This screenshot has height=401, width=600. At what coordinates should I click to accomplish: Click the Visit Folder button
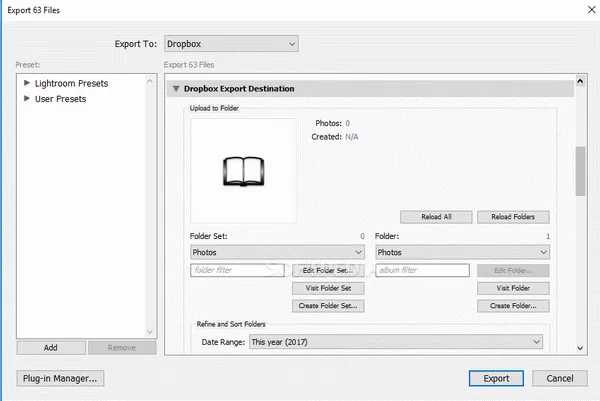coord(513,288)
